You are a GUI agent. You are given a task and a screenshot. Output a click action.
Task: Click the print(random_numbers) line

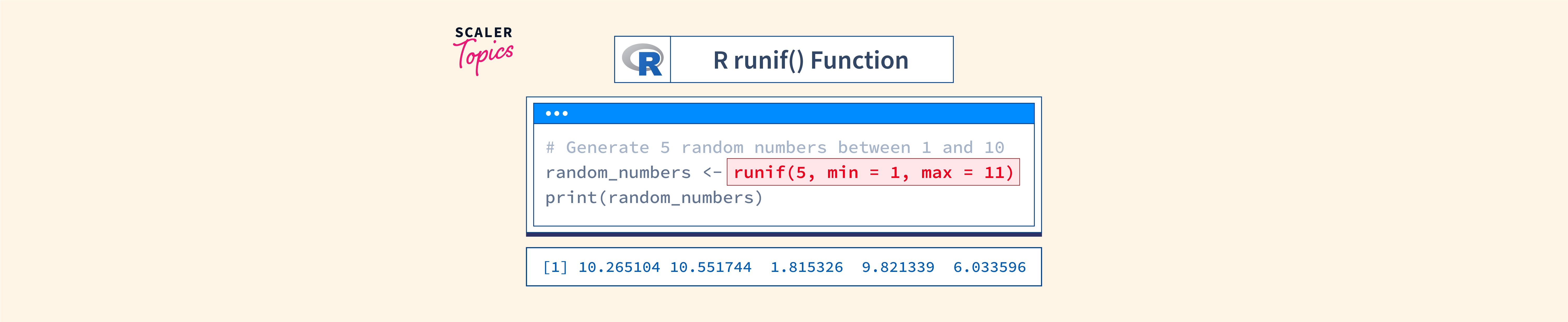click(653, 198)
